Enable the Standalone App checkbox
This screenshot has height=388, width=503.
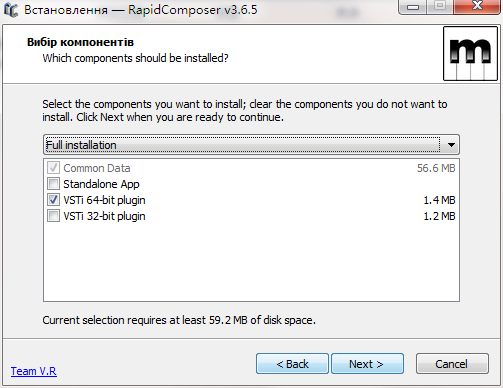tap(53, 184)
